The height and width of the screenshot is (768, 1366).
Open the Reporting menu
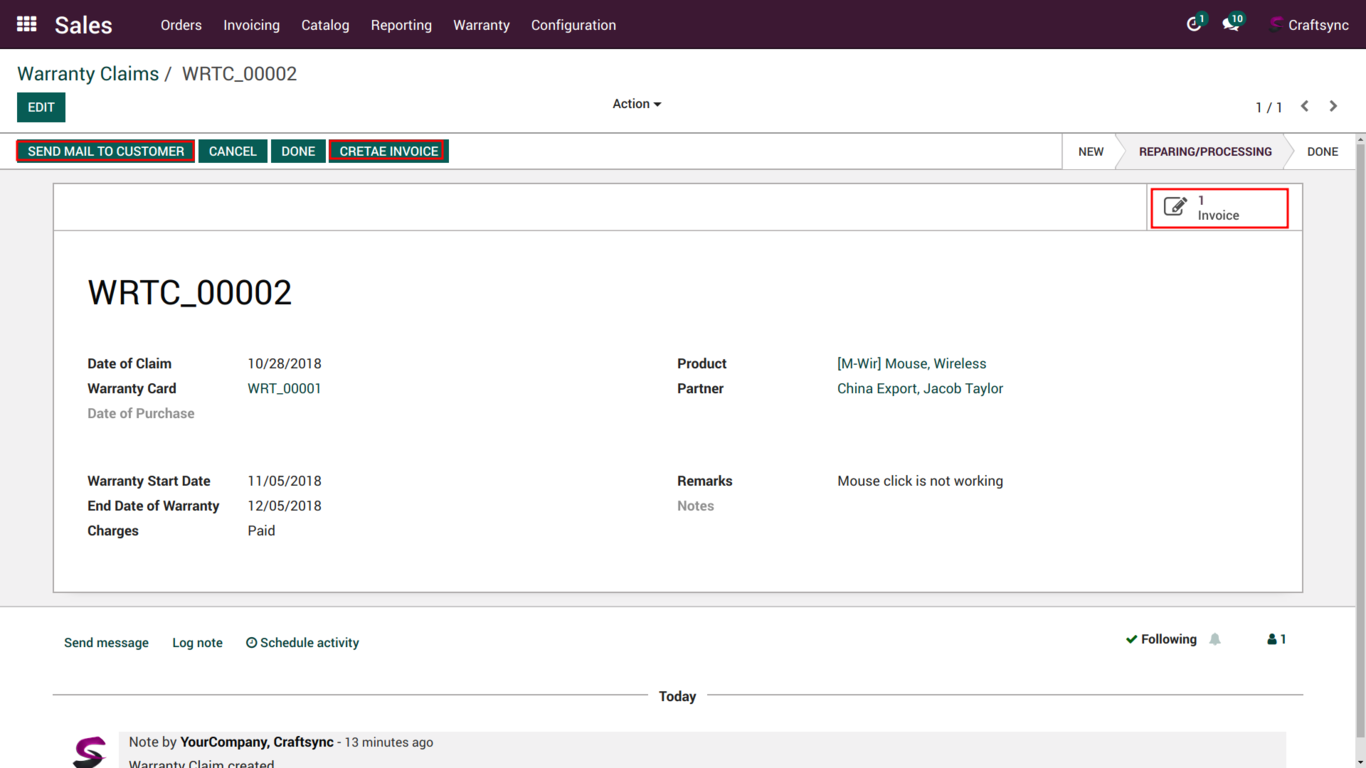pyautogui.click(x=401, y=25)
